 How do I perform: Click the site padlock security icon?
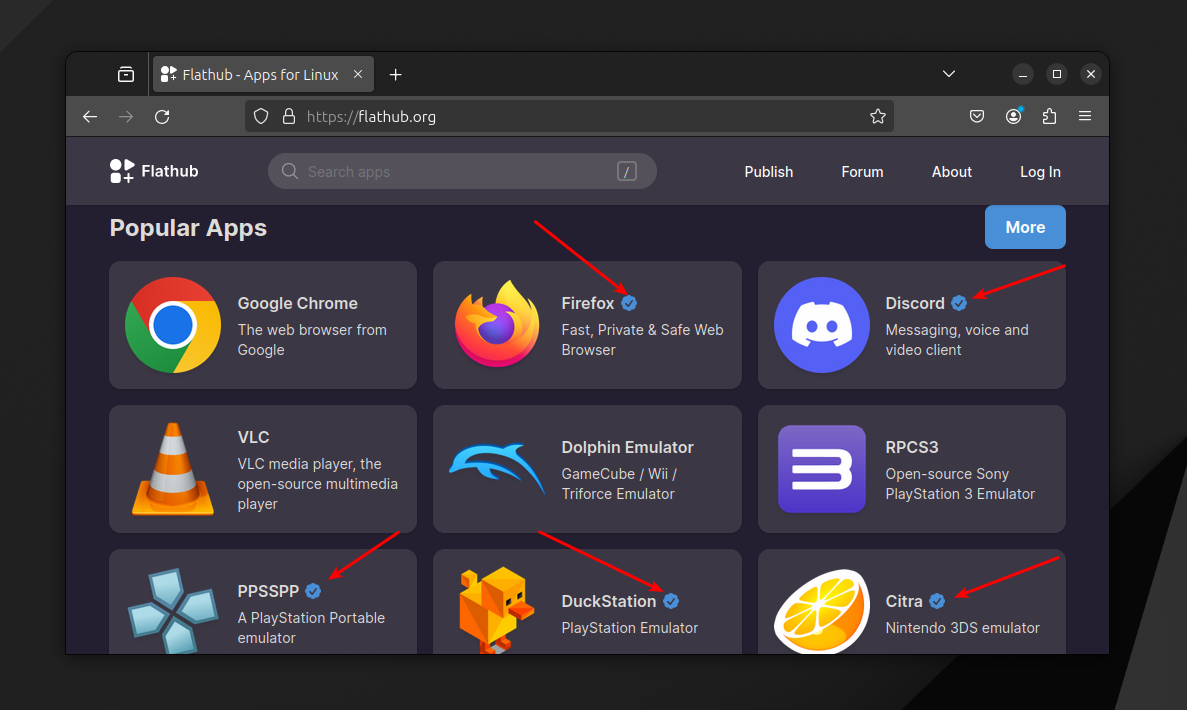tap(288, 117)
